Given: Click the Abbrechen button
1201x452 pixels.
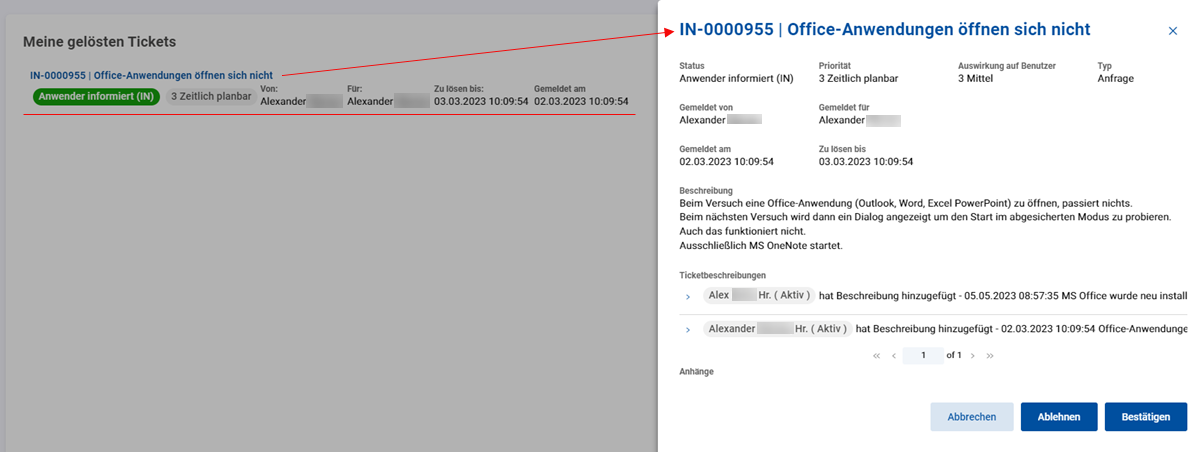Looking at the screenshot, I should click(x=972, y=417).
